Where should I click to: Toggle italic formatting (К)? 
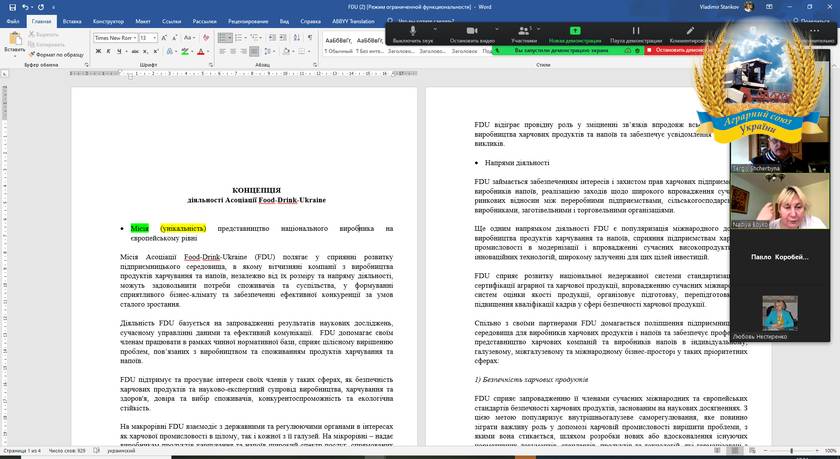pyautogui.click(x=108, y=51)
